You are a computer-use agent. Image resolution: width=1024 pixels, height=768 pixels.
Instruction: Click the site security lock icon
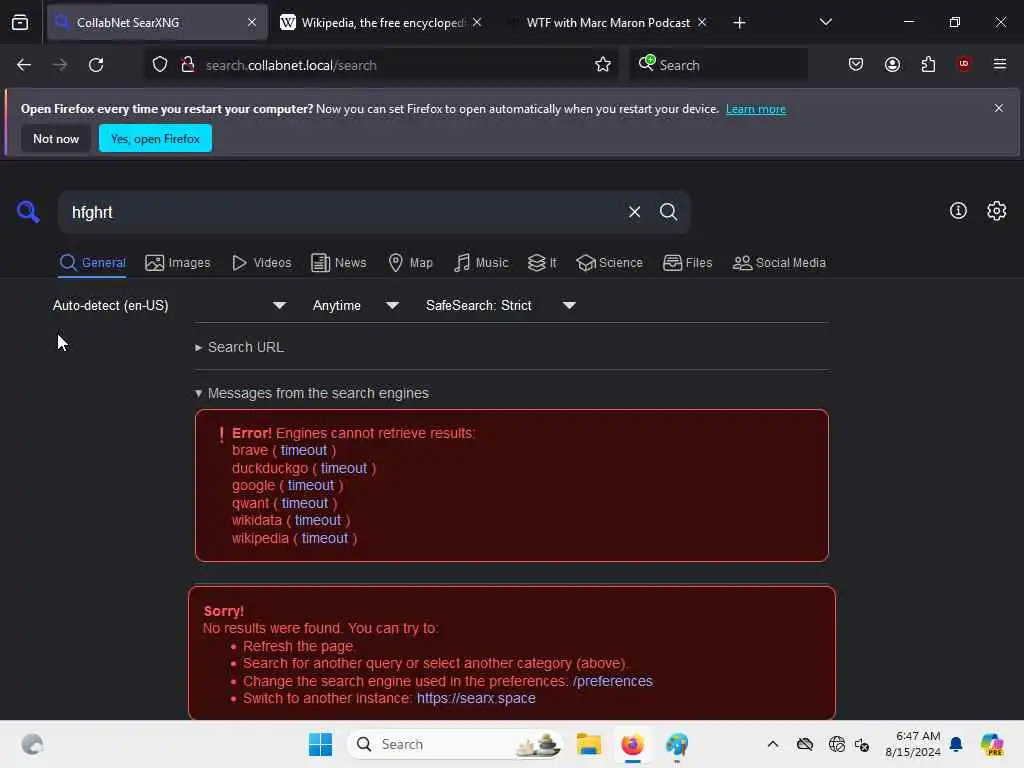click(x=188, y=65)
